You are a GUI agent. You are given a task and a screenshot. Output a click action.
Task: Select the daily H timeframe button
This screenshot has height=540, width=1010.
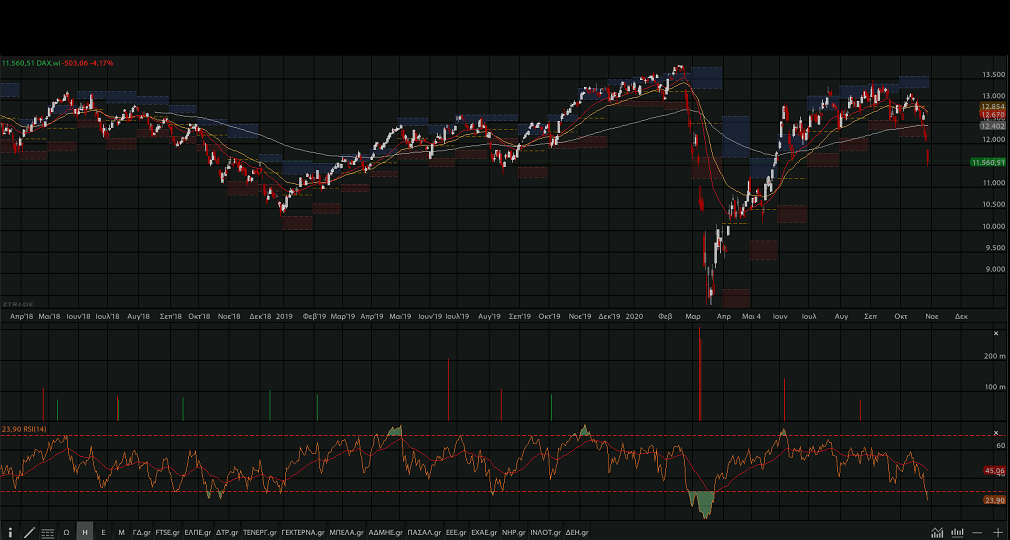coord(85,533)
